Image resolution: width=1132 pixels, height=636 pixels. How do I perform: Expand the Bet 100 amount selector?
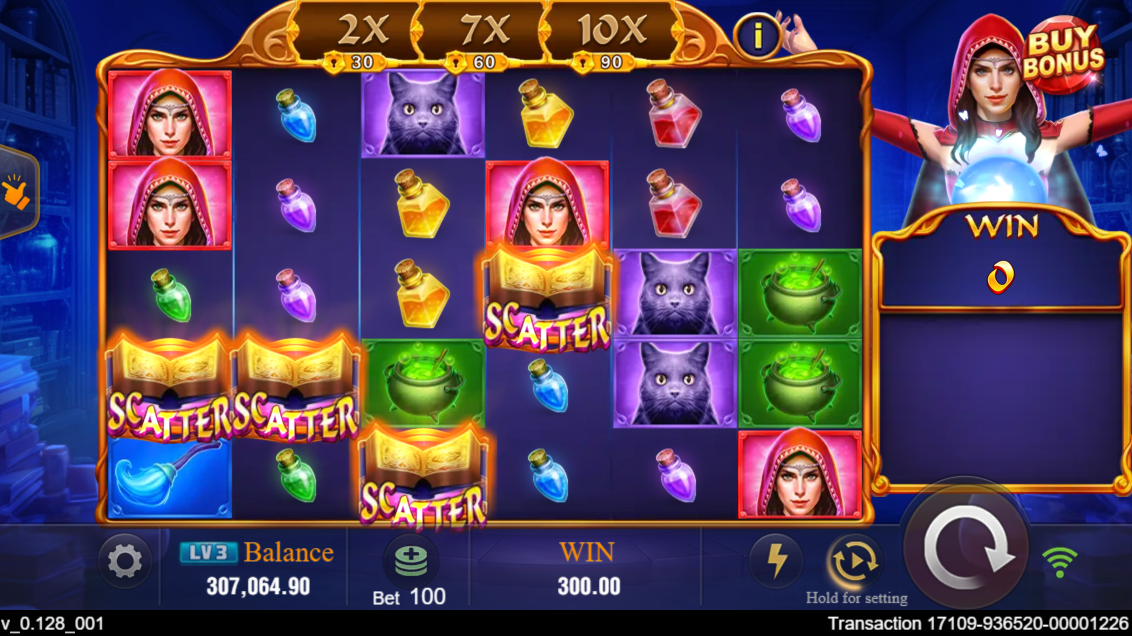tap(409, 597)
